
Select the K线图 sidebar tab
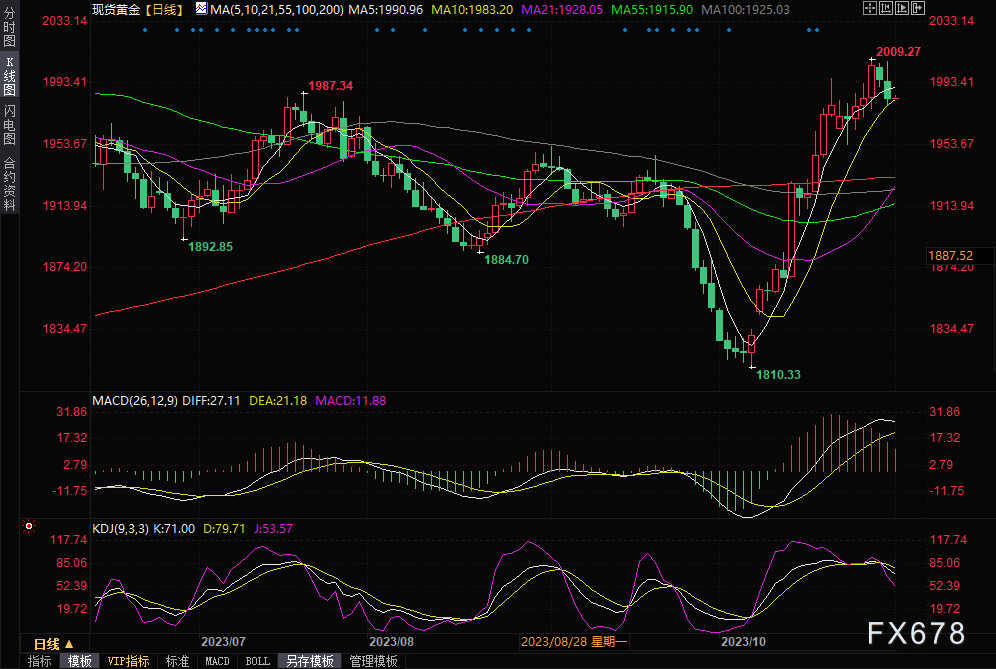pyautogui.click(x=10, y=75)
